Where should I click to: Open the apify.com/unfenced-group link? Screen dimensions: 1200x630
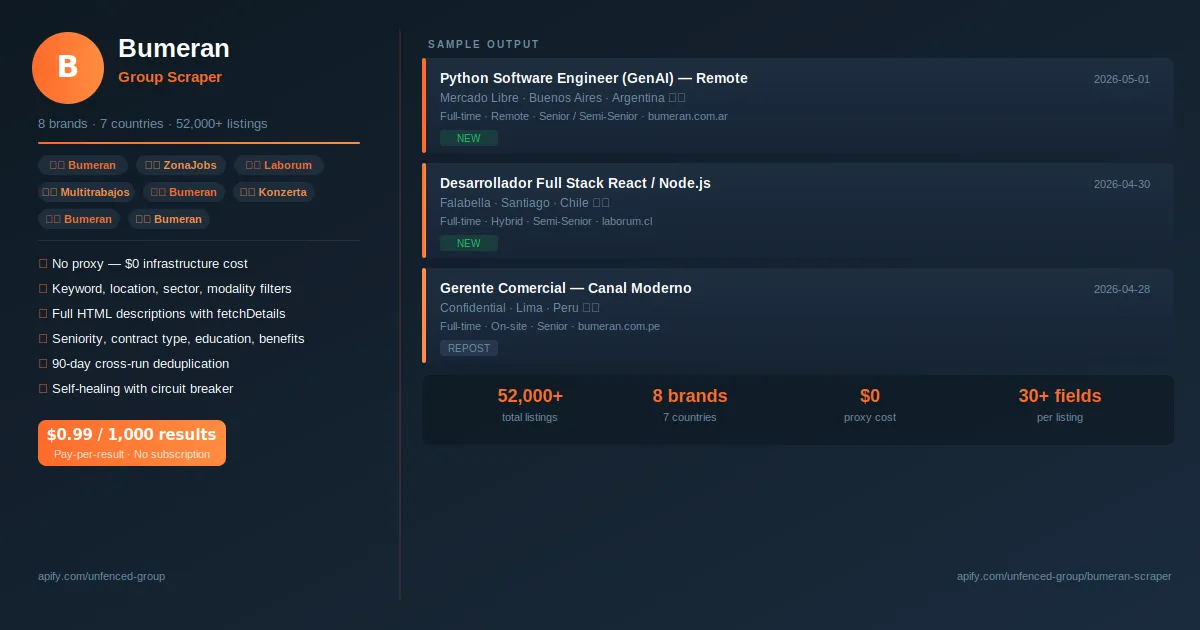pos(101,576)
